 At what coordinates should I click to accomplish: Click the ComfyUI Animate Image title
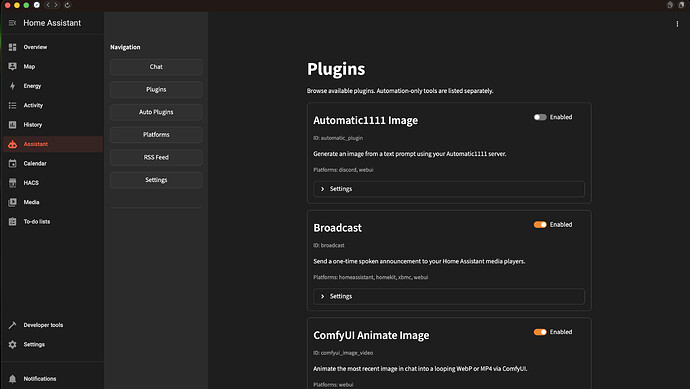click(x=371, y=335)
